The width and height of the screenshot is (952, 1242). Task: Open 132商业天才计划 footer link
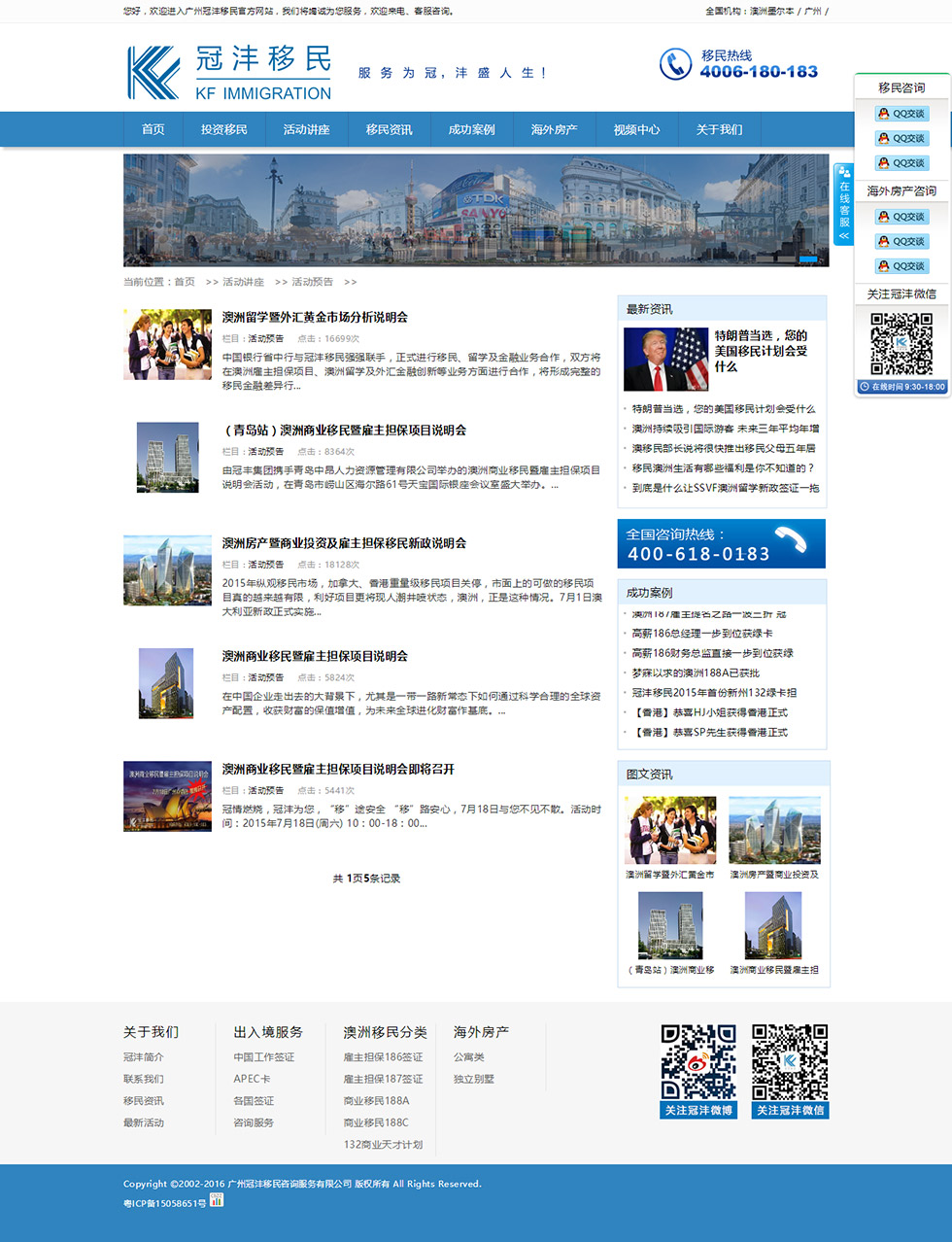383,1145
